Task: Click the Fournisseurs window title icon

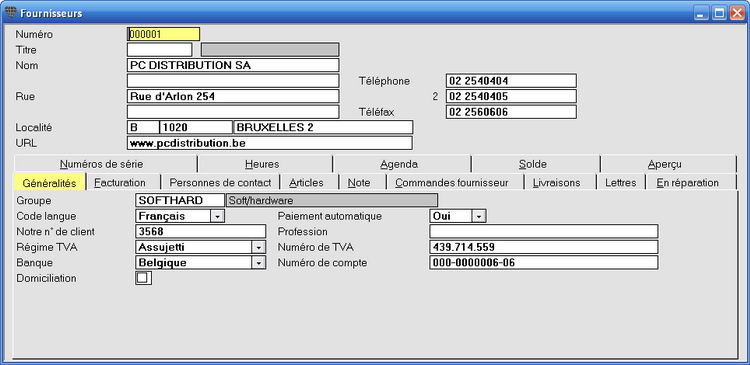Action: pyautogui.click(x=11, y=13)
